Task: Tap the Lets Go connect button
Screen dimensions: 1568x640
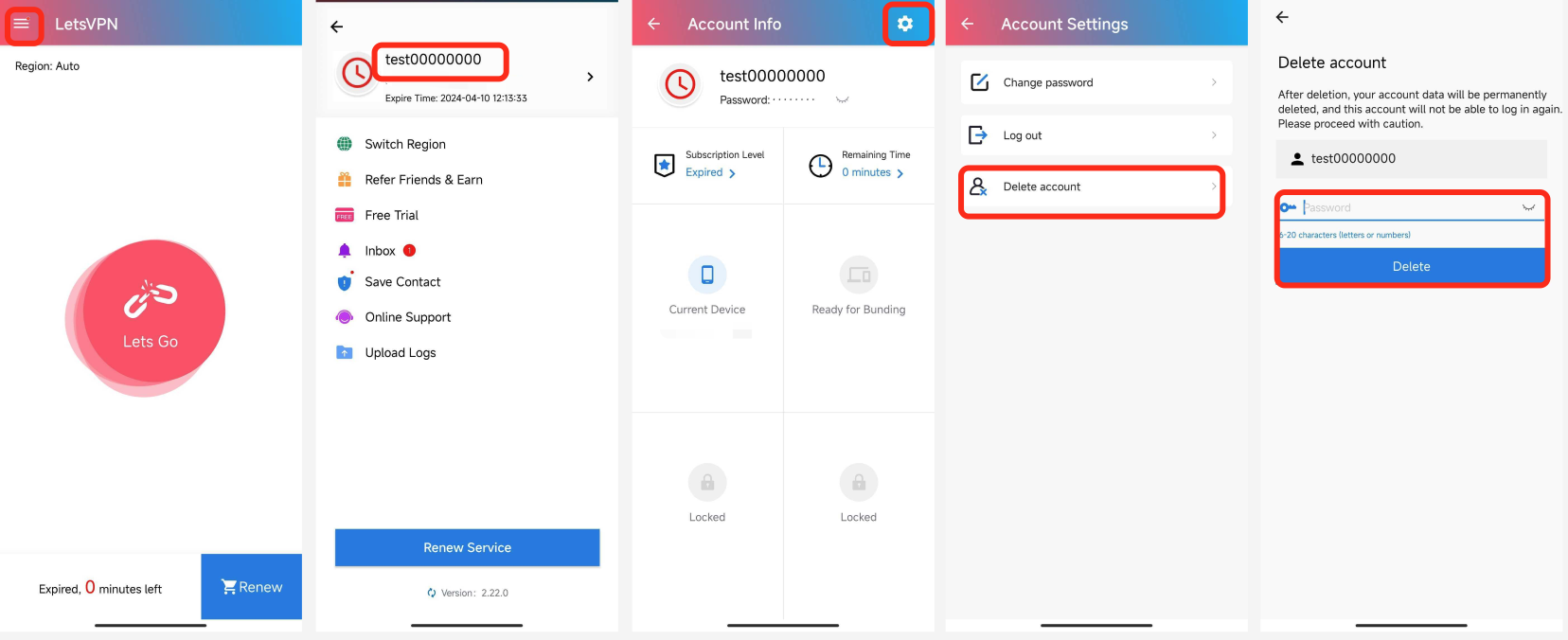Action: coord(151,312)
